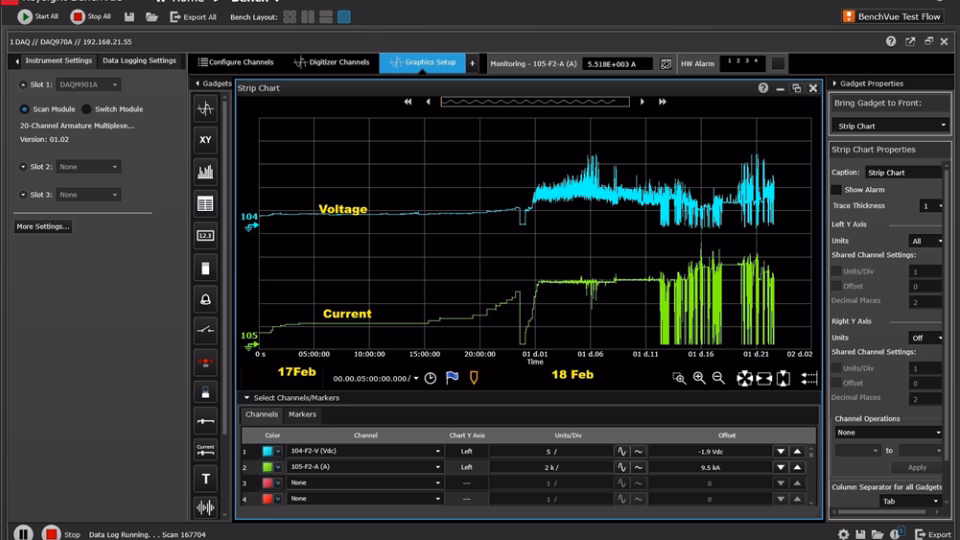
Task: Click the zoom out magnifier on chart
Action: click(x=718, y=378)
